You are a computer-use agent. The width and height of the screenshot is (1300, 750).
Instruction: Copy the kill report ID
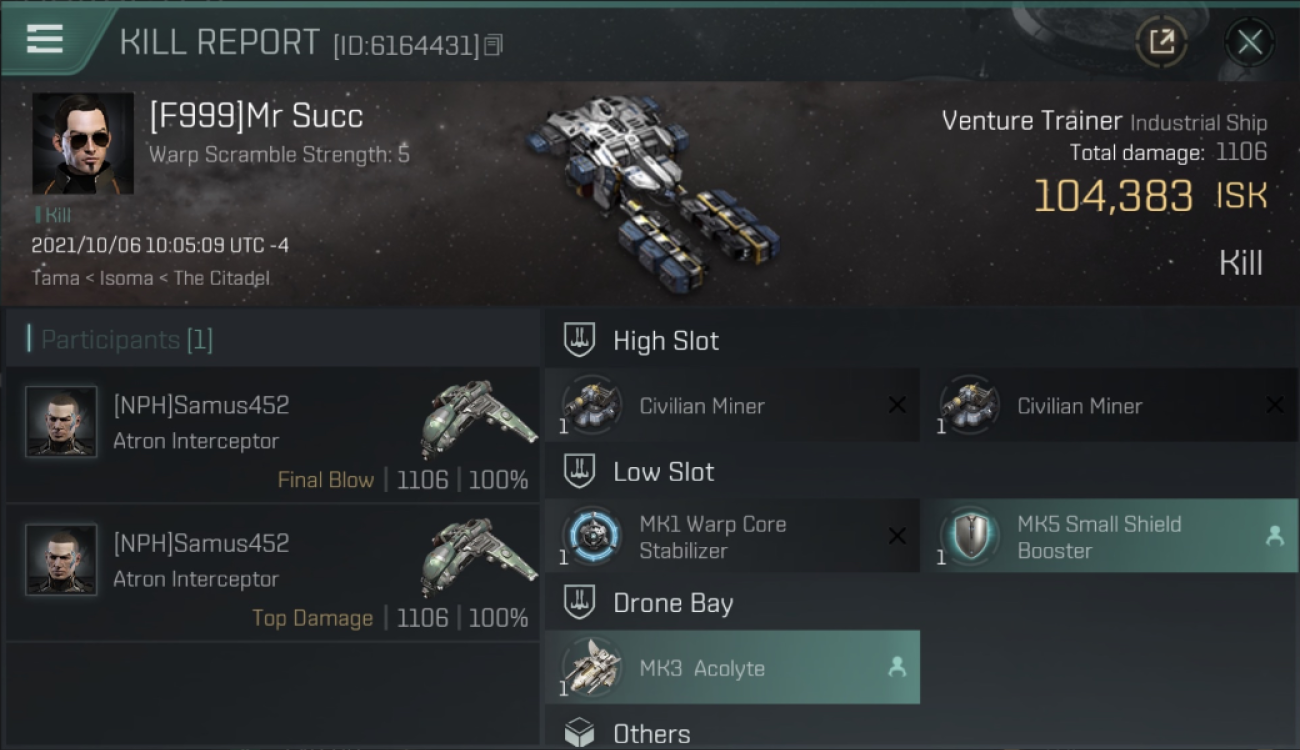coord(494,45)
